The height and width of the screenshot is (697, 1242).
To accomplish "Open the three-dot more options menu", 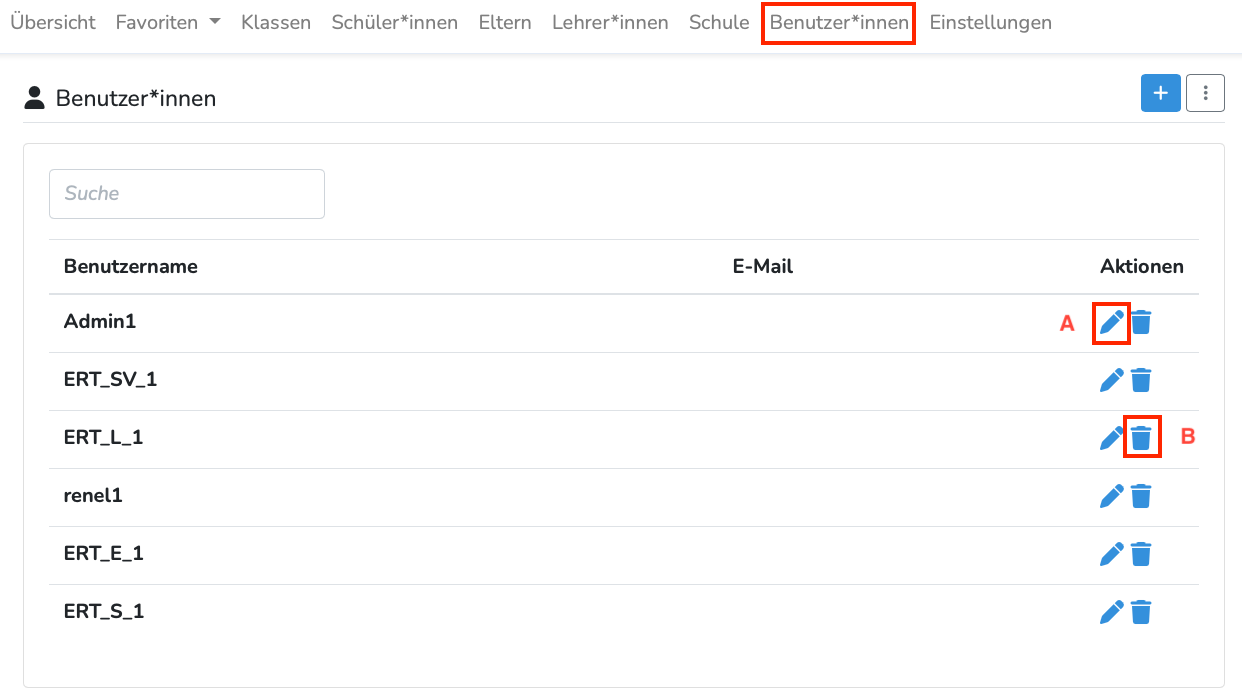I will [x=1205, y=93].
